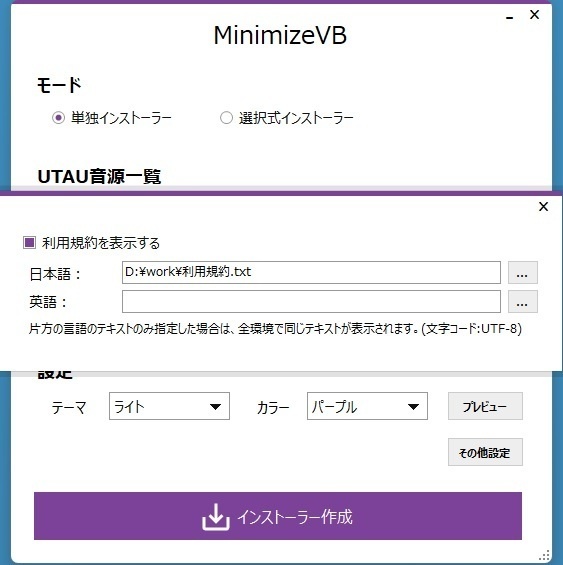Click the MinimizeVB title text
This screenshot has width=563, height=565.
point(280,35)
